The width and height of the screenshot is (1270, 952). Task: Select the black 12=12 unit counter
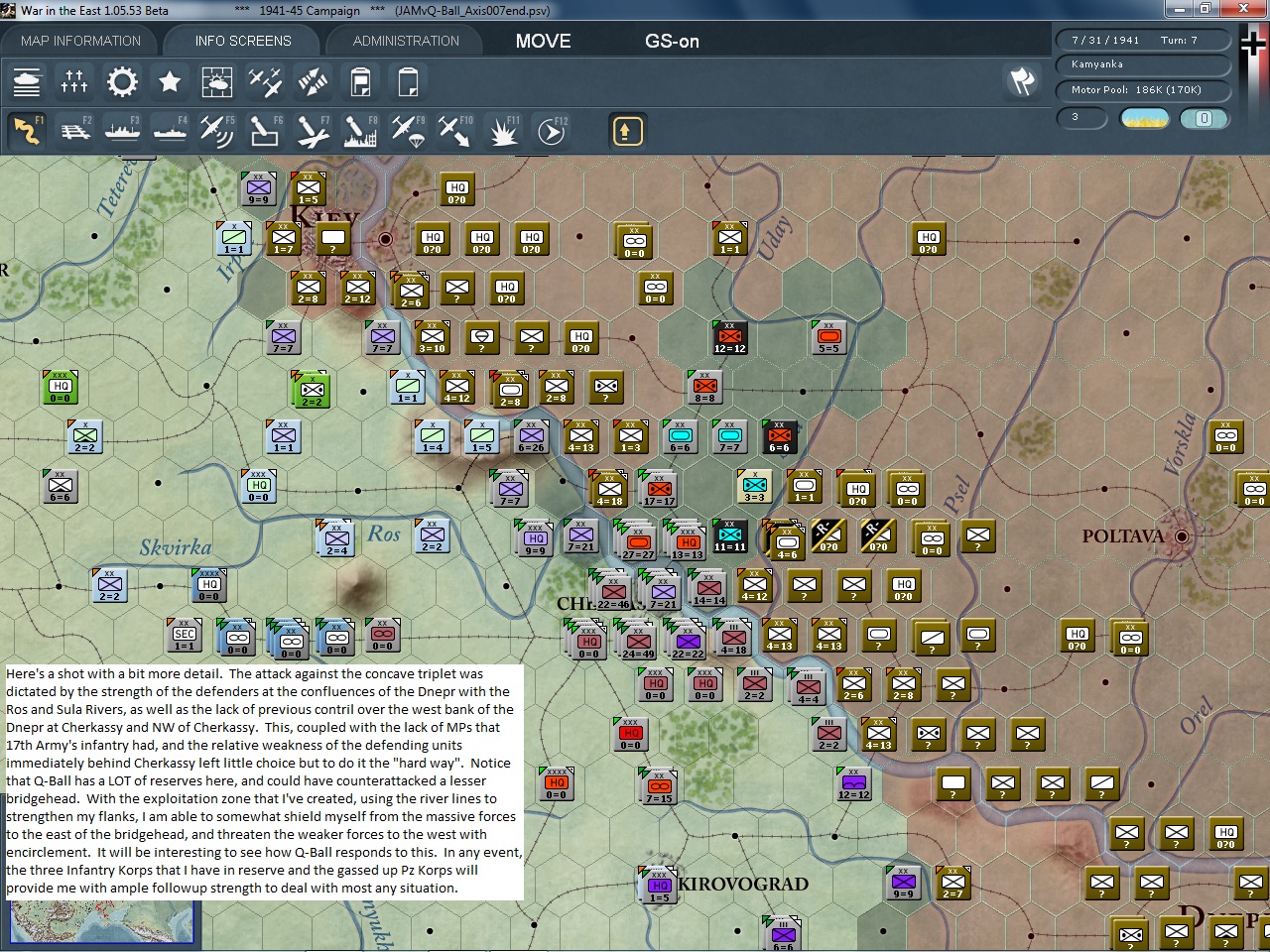729,338
